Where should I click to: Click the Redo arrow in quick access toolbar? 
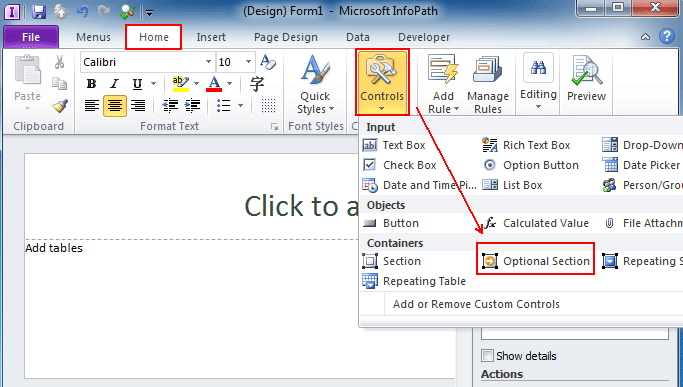click(104, 12)
